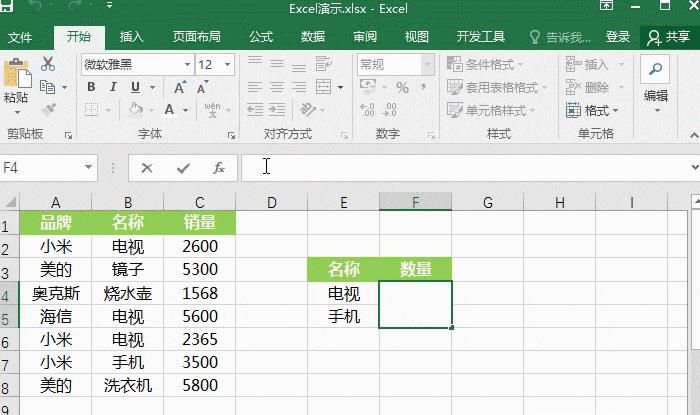Click the Cut scissors icon
This screenshot has width=700, height=415.
[x=48, y=64]
